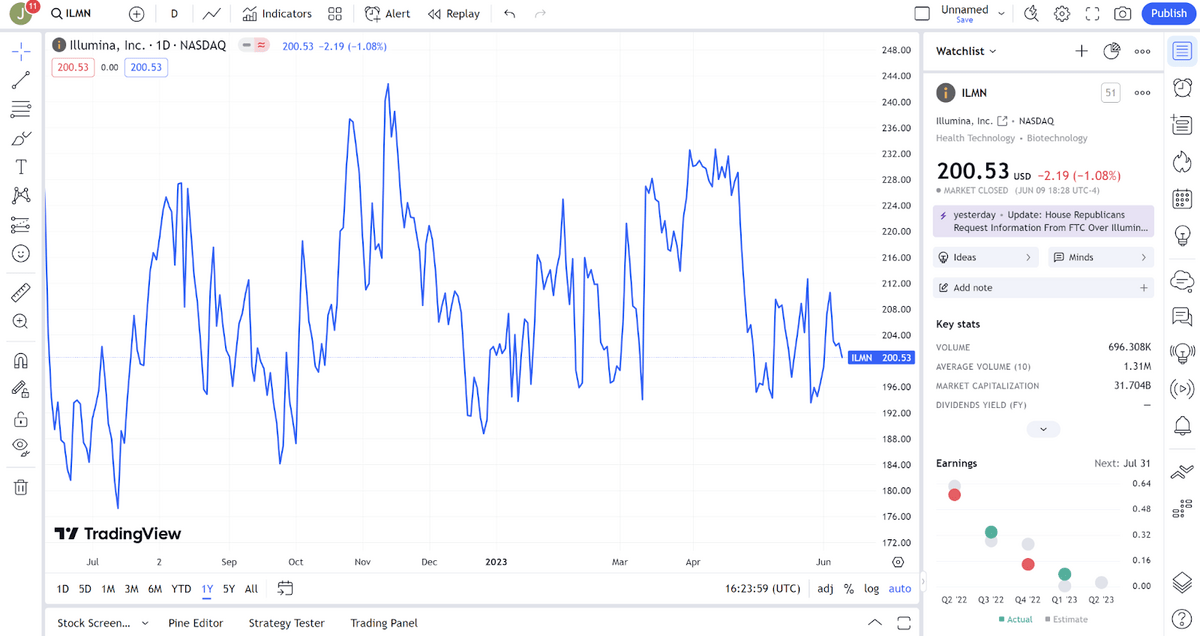Open the go to date calendar icon

(285, 589)
